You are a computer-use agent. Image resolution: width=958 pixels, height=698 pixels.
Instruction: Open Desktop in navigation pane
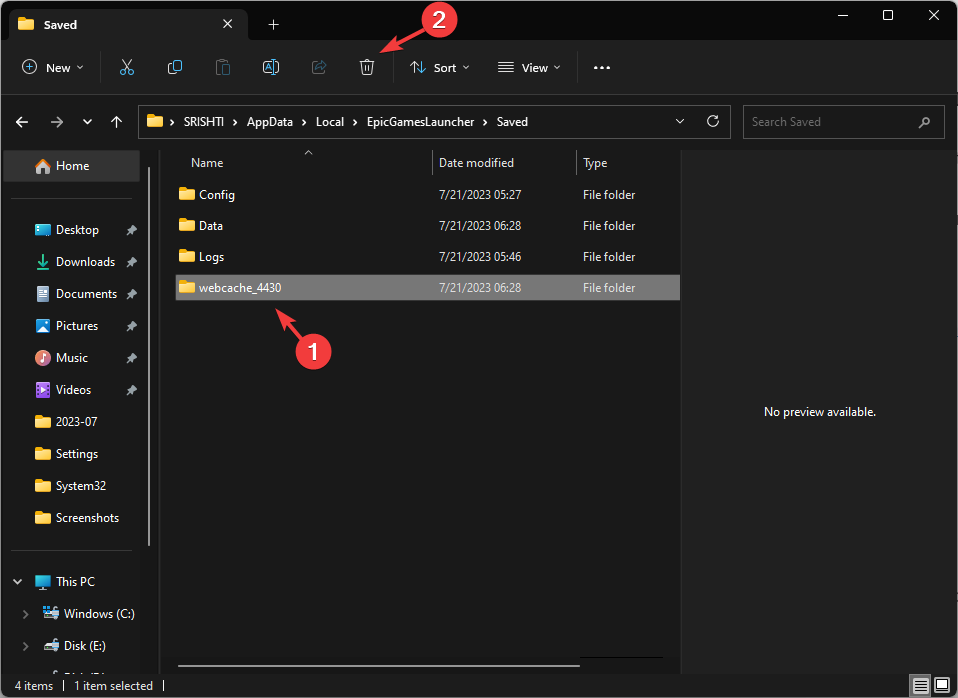point(76,230)
